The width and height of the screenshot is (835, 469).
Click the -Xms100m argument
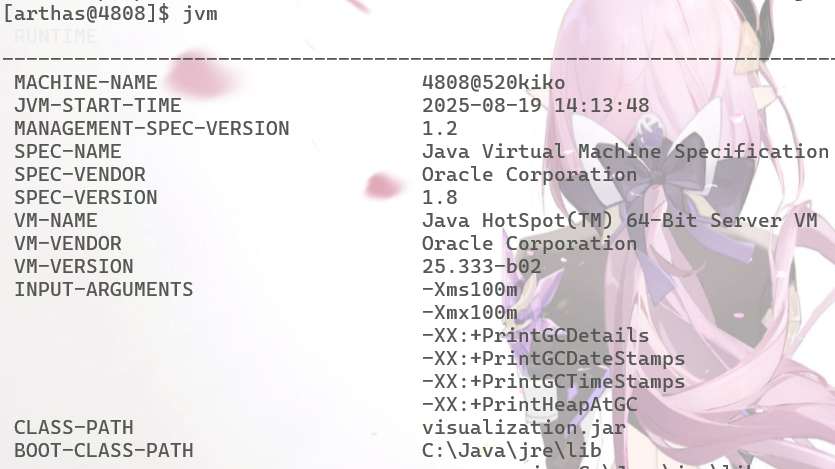pyautogui.click(x=470, y=290)
